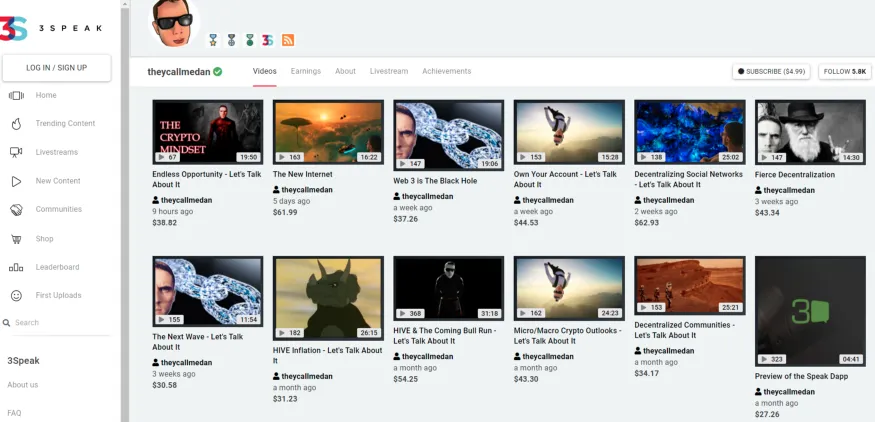Image resolution: width=875 pixels, height=422 pixels.
Task: Click the theycallmedan channel name heading
Action: point(179,71)
